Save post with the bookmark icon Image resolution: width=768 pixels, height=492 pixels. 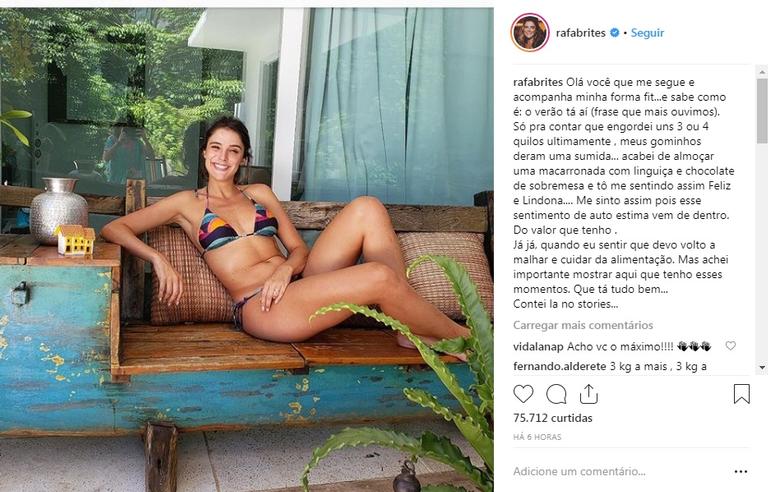tap(742, 394)
